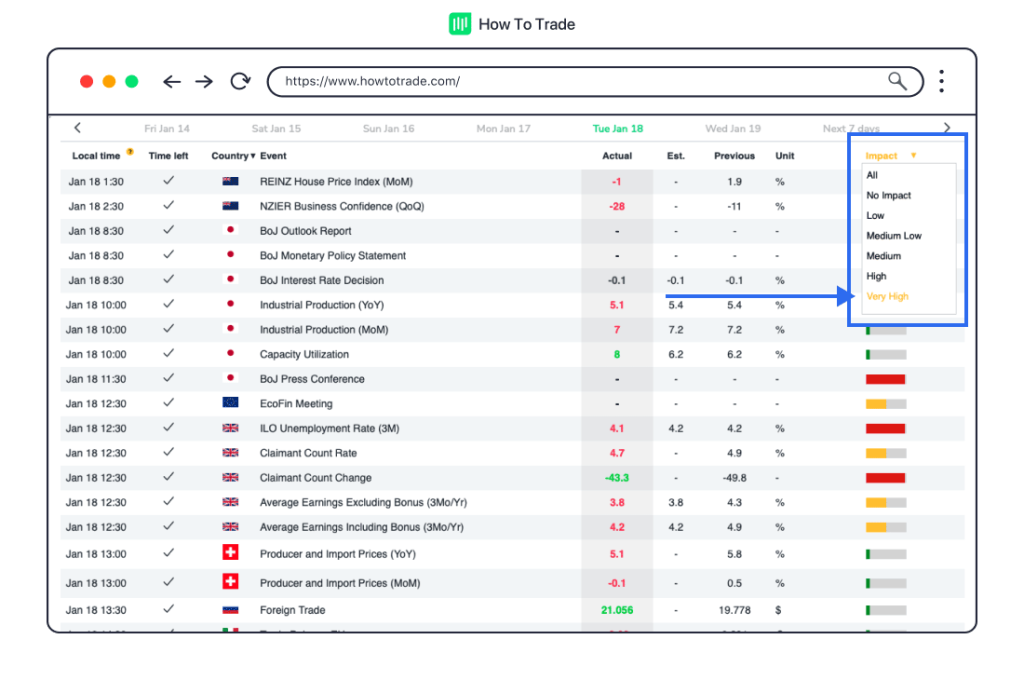Reload the page with refresh icon
Image resolution: width=1024 pixels, height=680 pixels.
pos(240,82)
